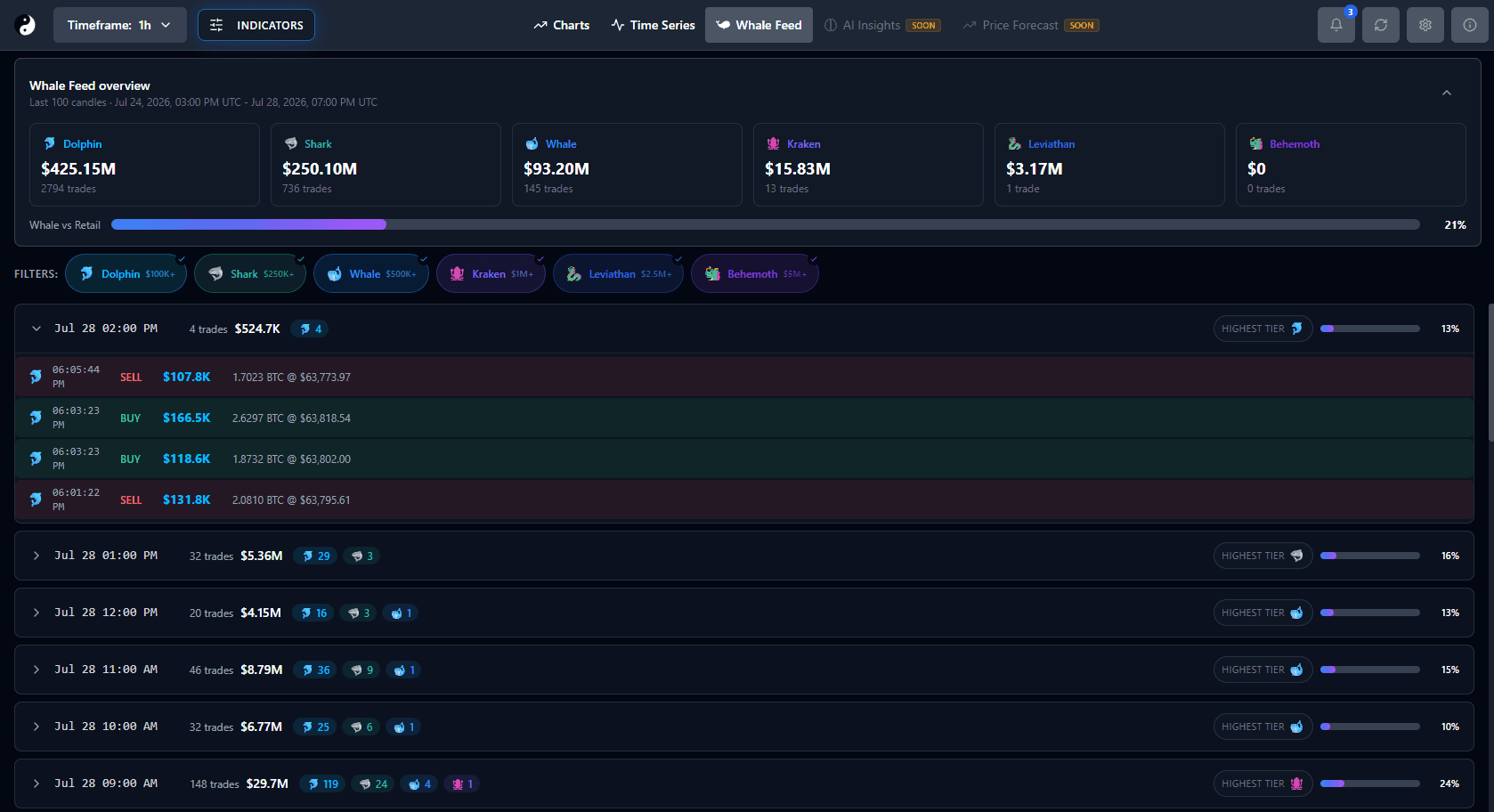The width and height of the screenshot is (1494, 812).
Task: Toggle the Dolphin $100K+ filter
Action: [x=126, y=273]
